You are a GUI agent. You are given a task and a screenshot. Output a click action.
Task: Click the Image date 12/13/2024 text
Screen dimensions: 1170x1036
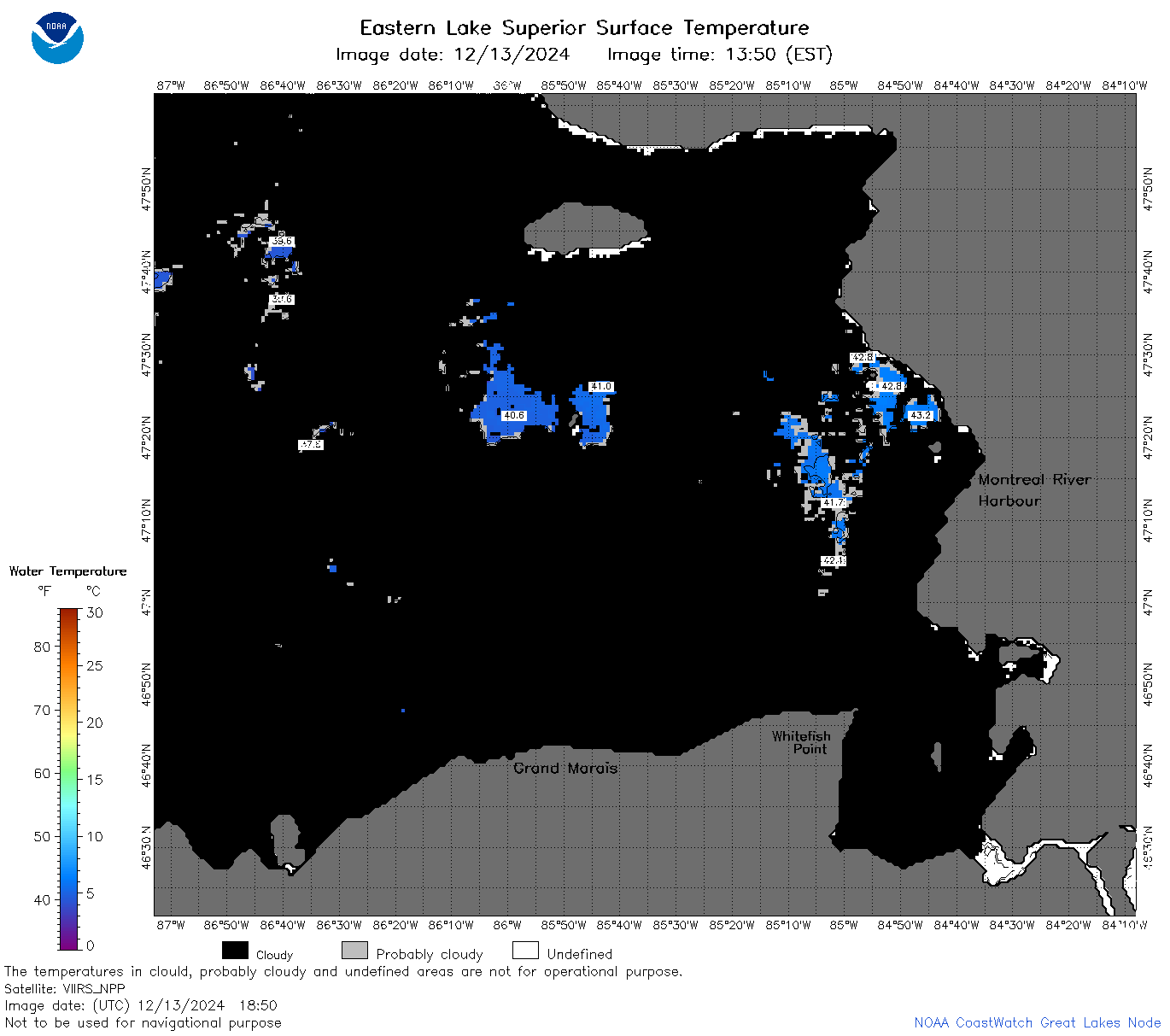[453, 55]
